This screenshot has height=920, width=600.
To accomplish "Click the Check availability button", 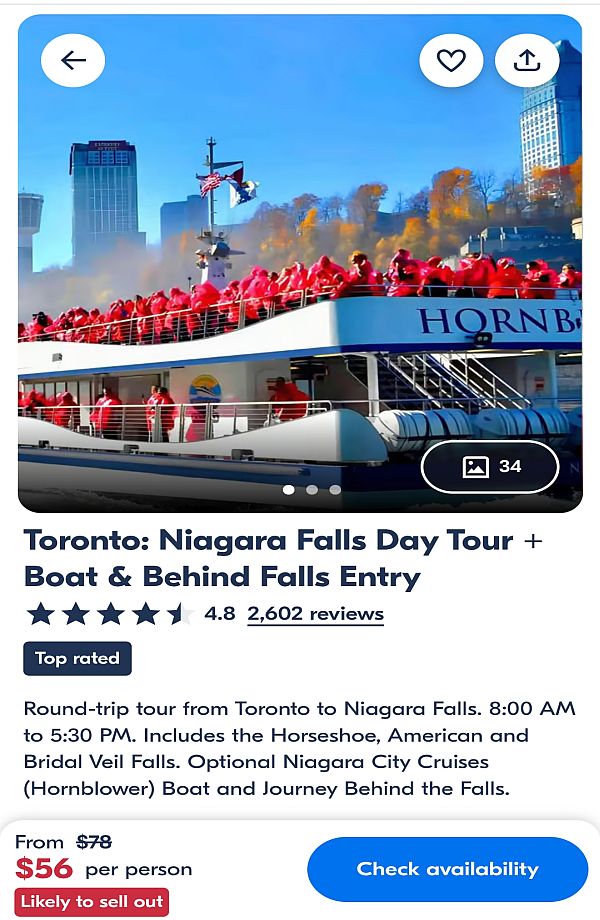I will (x=448, y=869).
